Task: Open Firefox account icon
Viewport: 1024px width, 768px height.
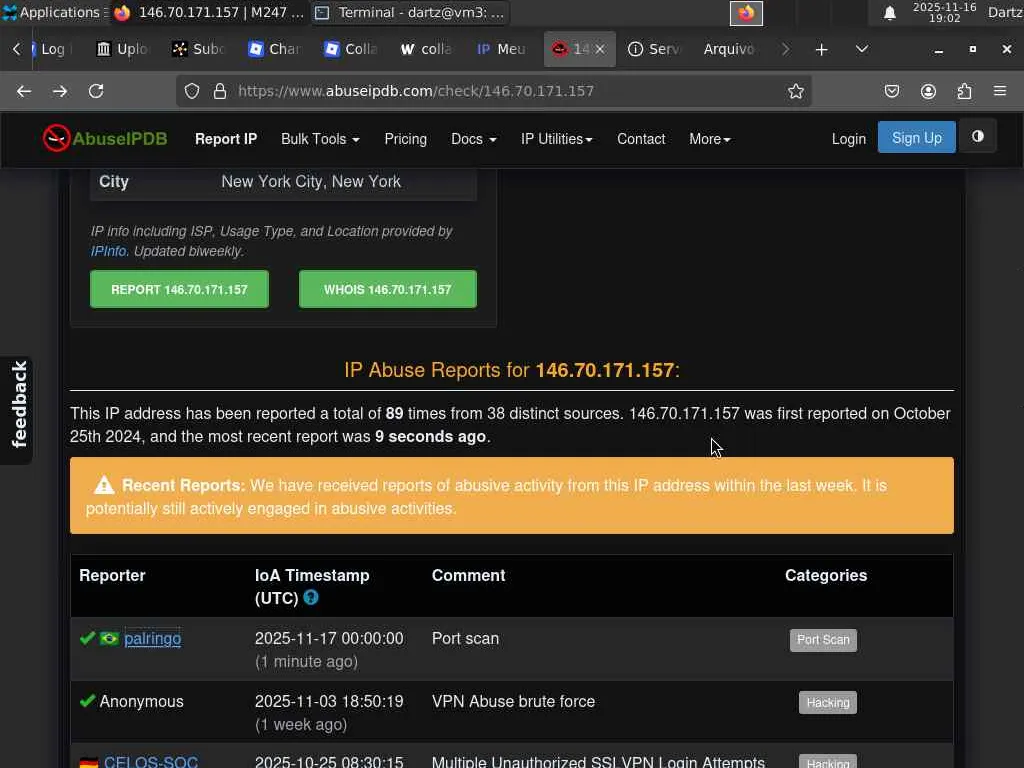Action: [x=928, y=91]
